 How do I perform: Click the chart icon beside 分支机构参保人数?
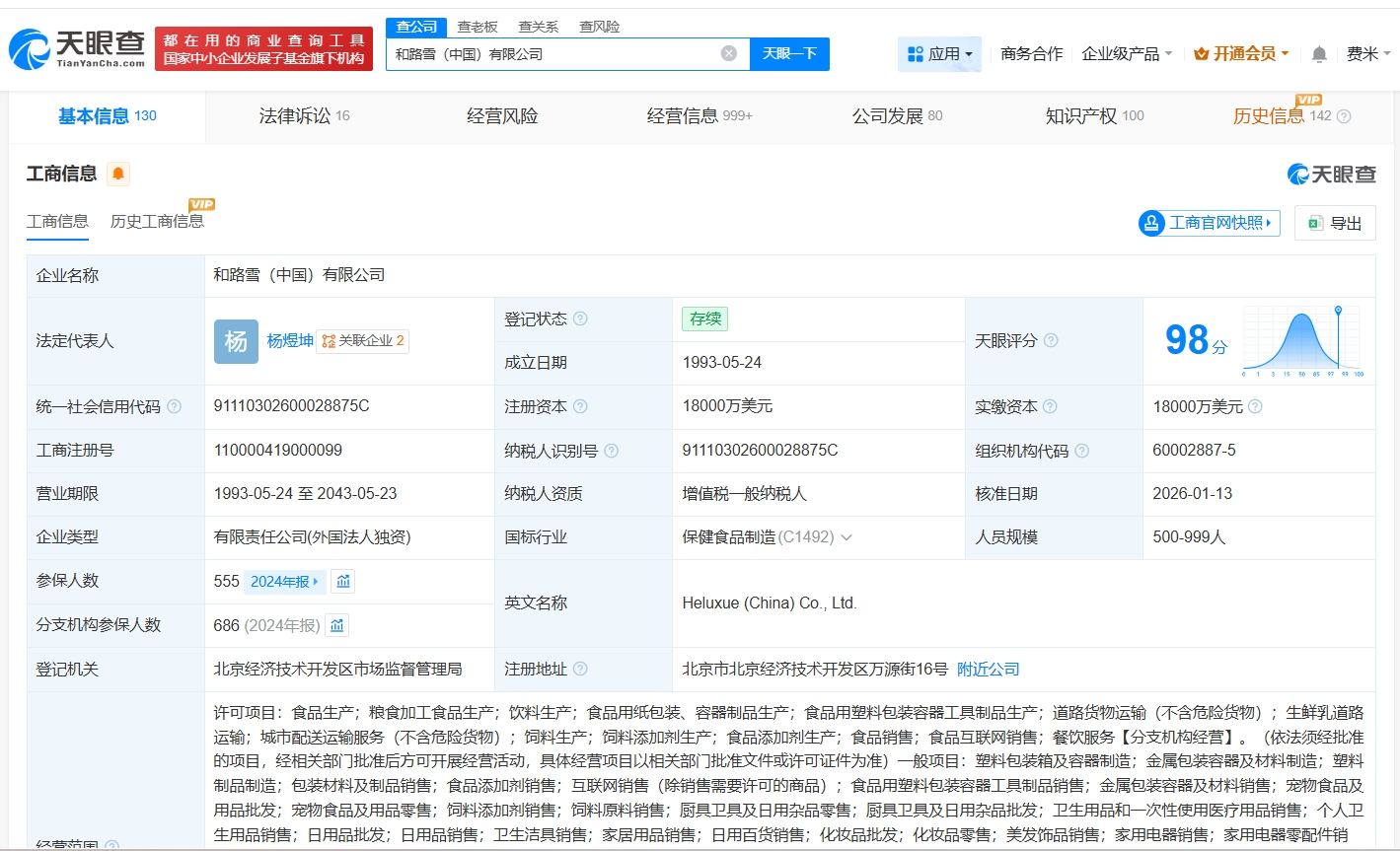click(x=336, y=624)
